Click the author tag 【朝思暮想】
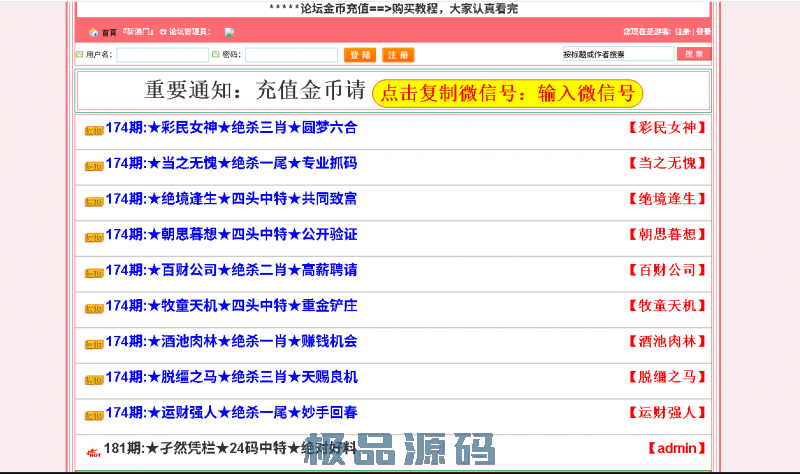The image size is (800, 474). coord(667,235)
